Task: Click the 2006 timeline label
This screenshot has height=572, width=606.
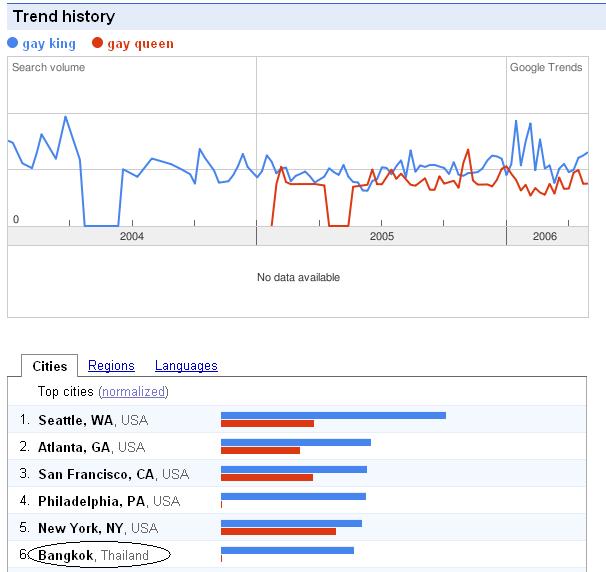Action: click(545, 236)
